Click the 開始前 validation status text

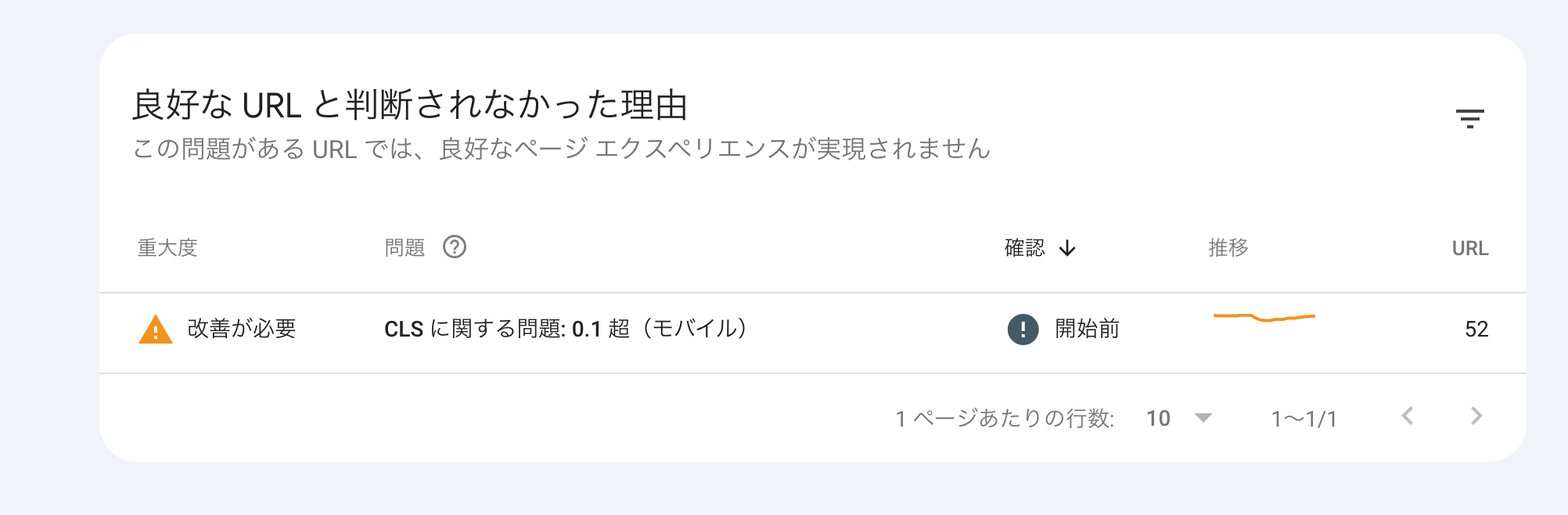1087,329
